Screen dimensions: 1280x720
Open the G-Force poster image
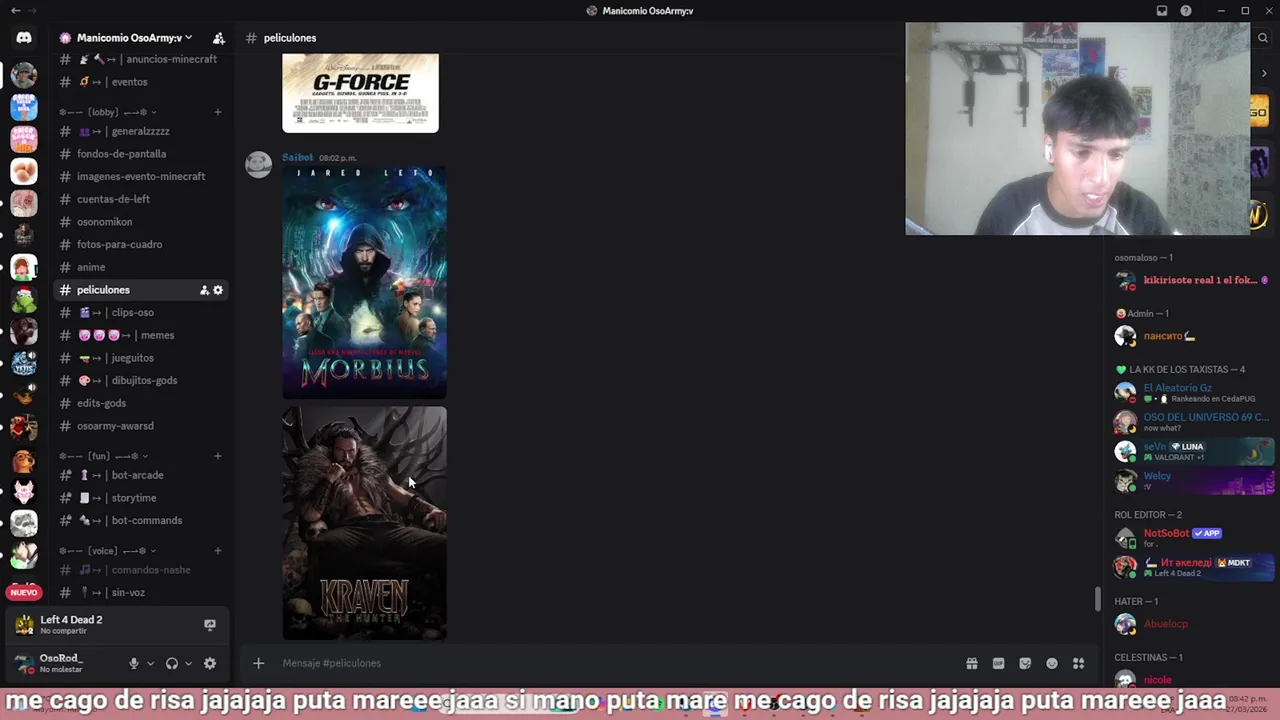360,93
